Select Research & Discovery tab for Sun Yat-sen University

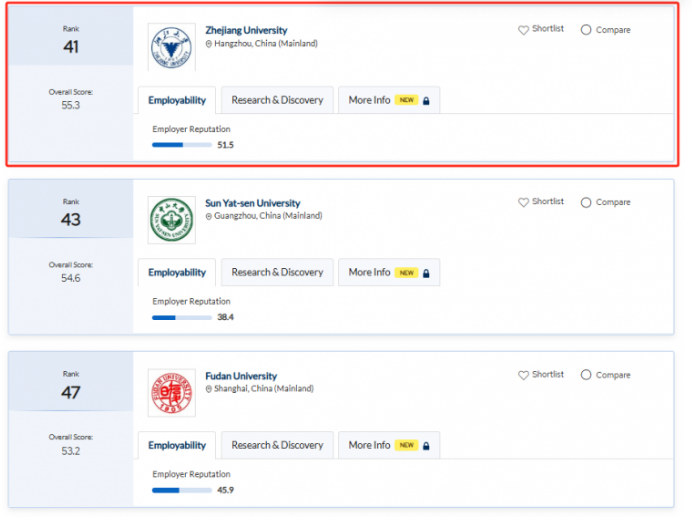point(277,272)
